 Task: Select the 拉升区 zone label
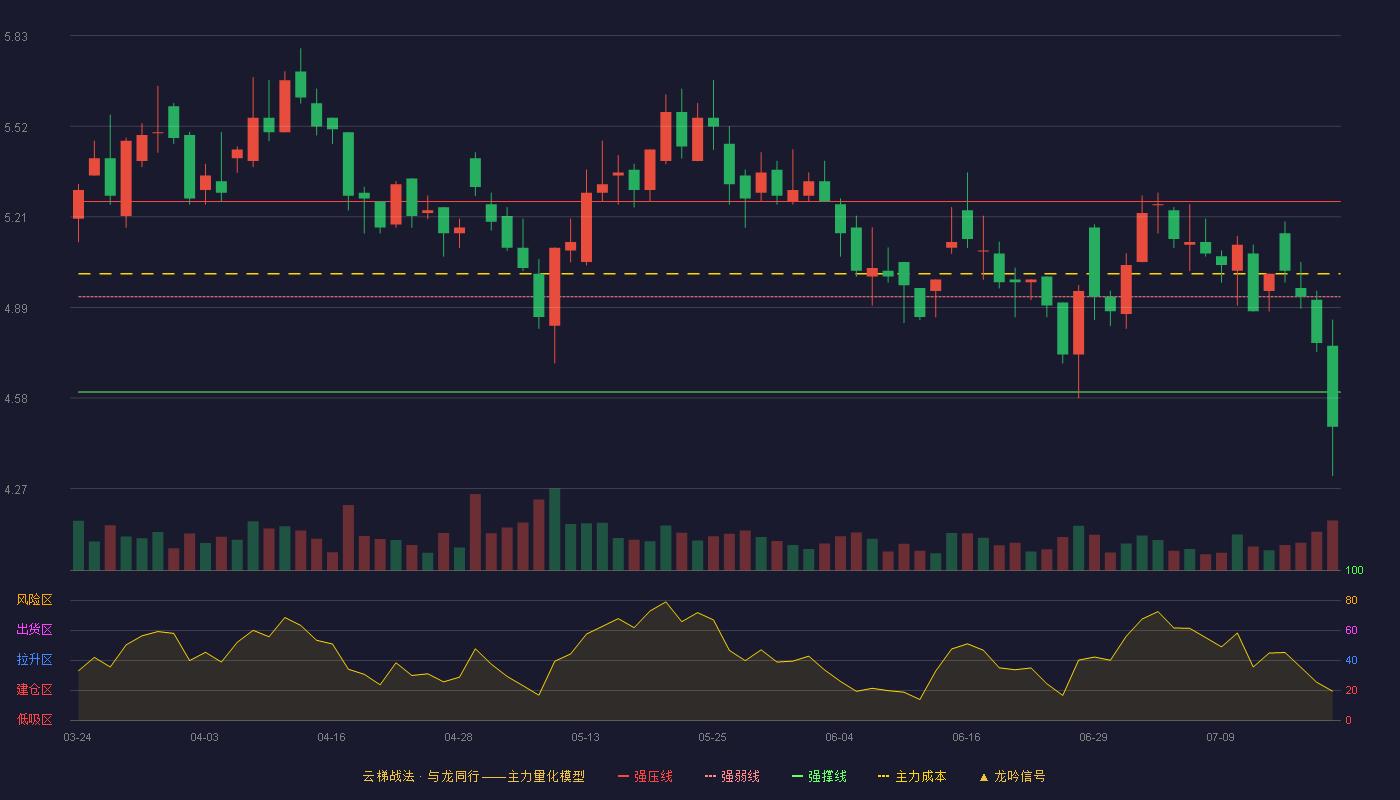pos(34,660)
